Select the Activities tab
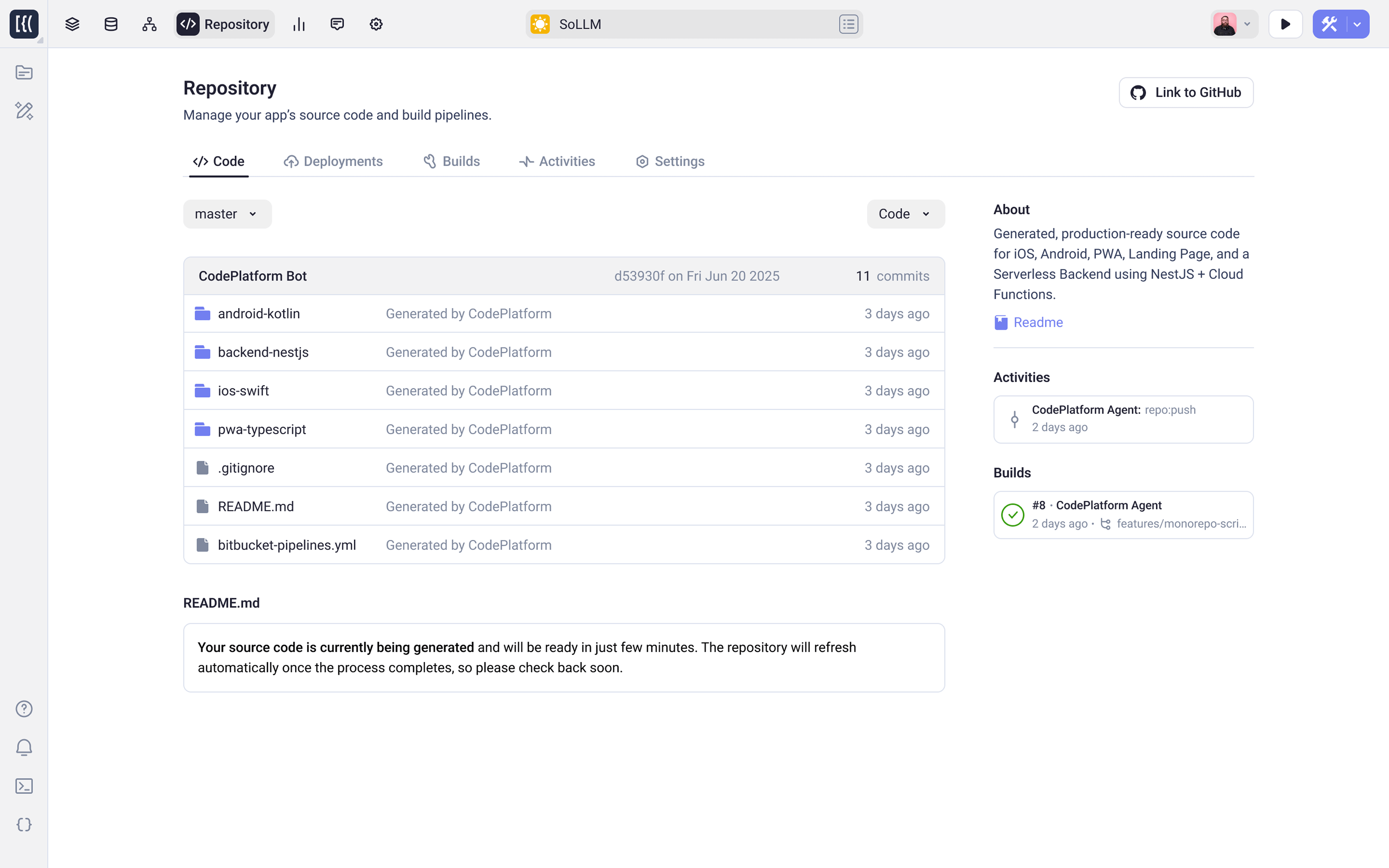The image size is (1389, 868). (557, 161)
